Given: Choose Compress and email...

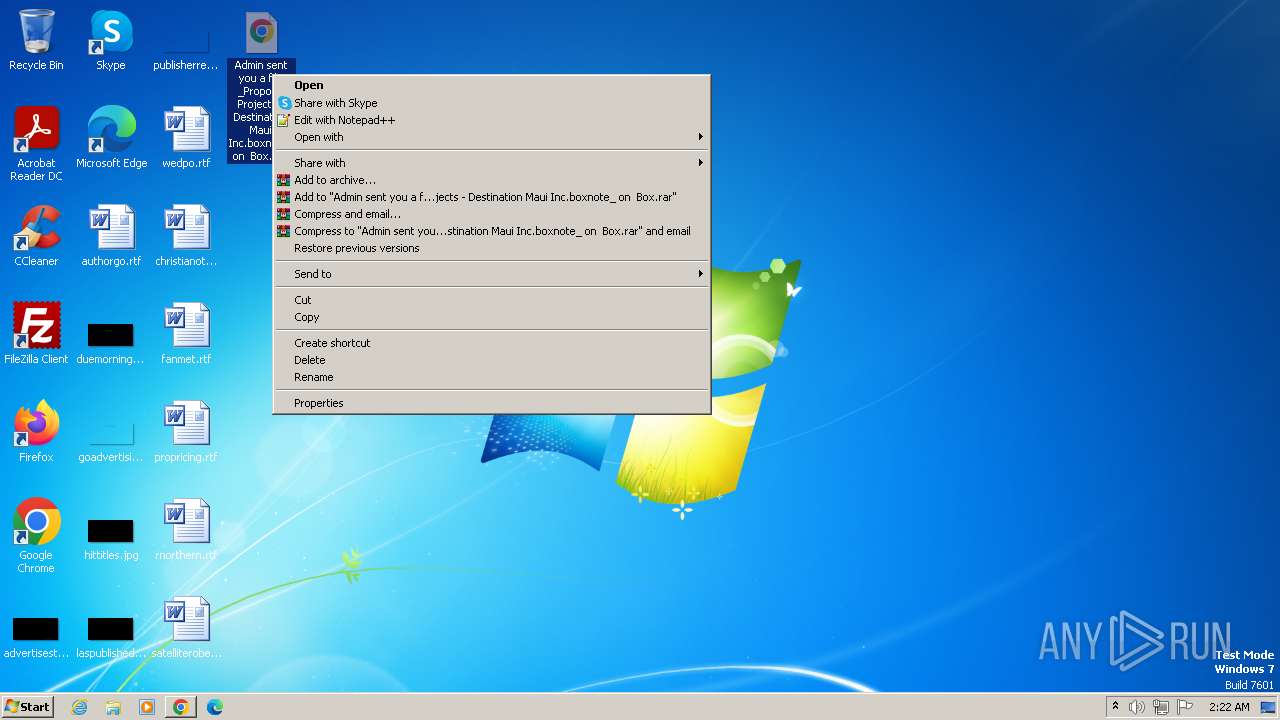Looking at the screenshot, I should tap(492, 214).
